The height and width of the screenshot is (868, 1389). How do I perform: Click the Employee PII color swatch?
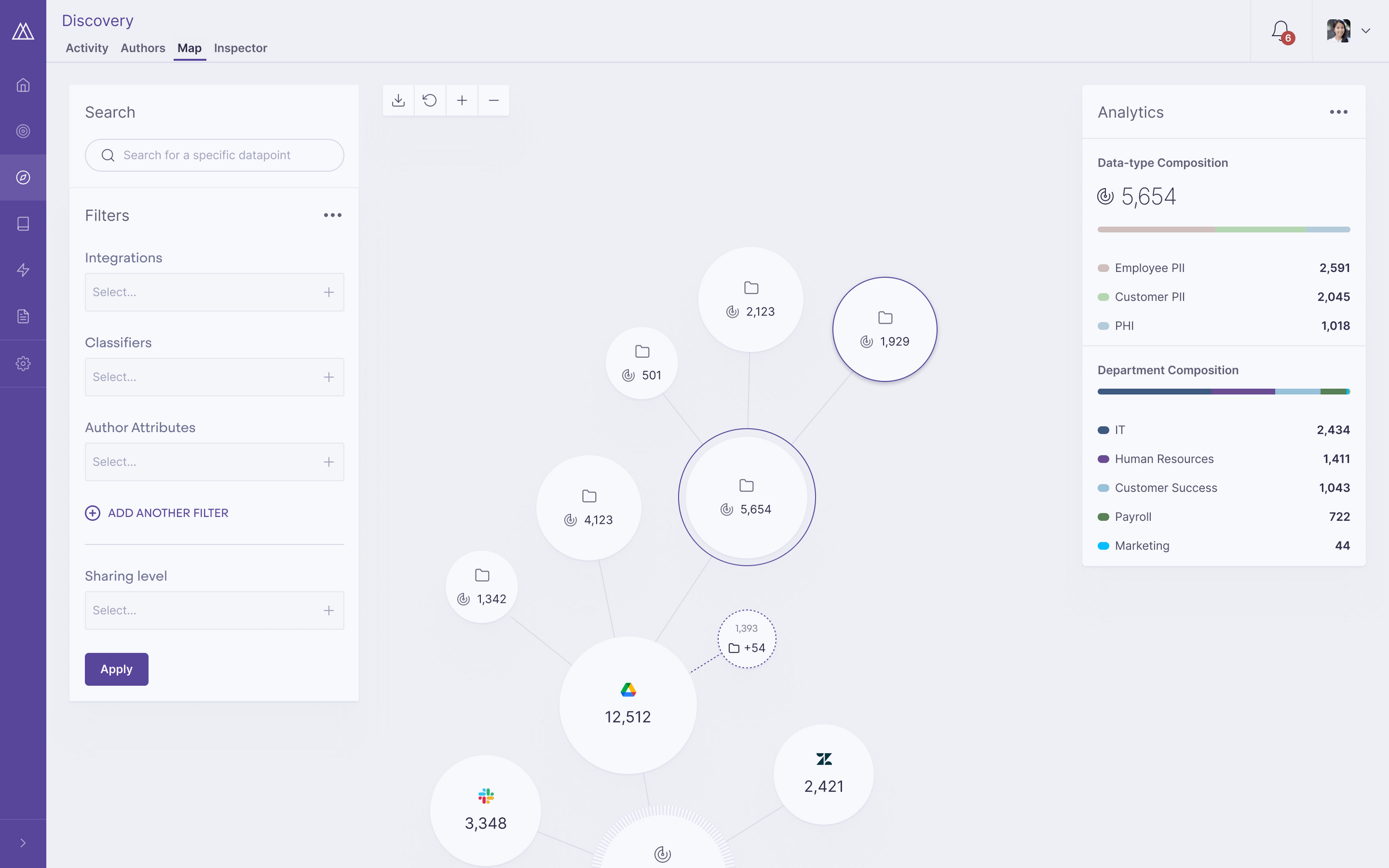(1103, 268)
